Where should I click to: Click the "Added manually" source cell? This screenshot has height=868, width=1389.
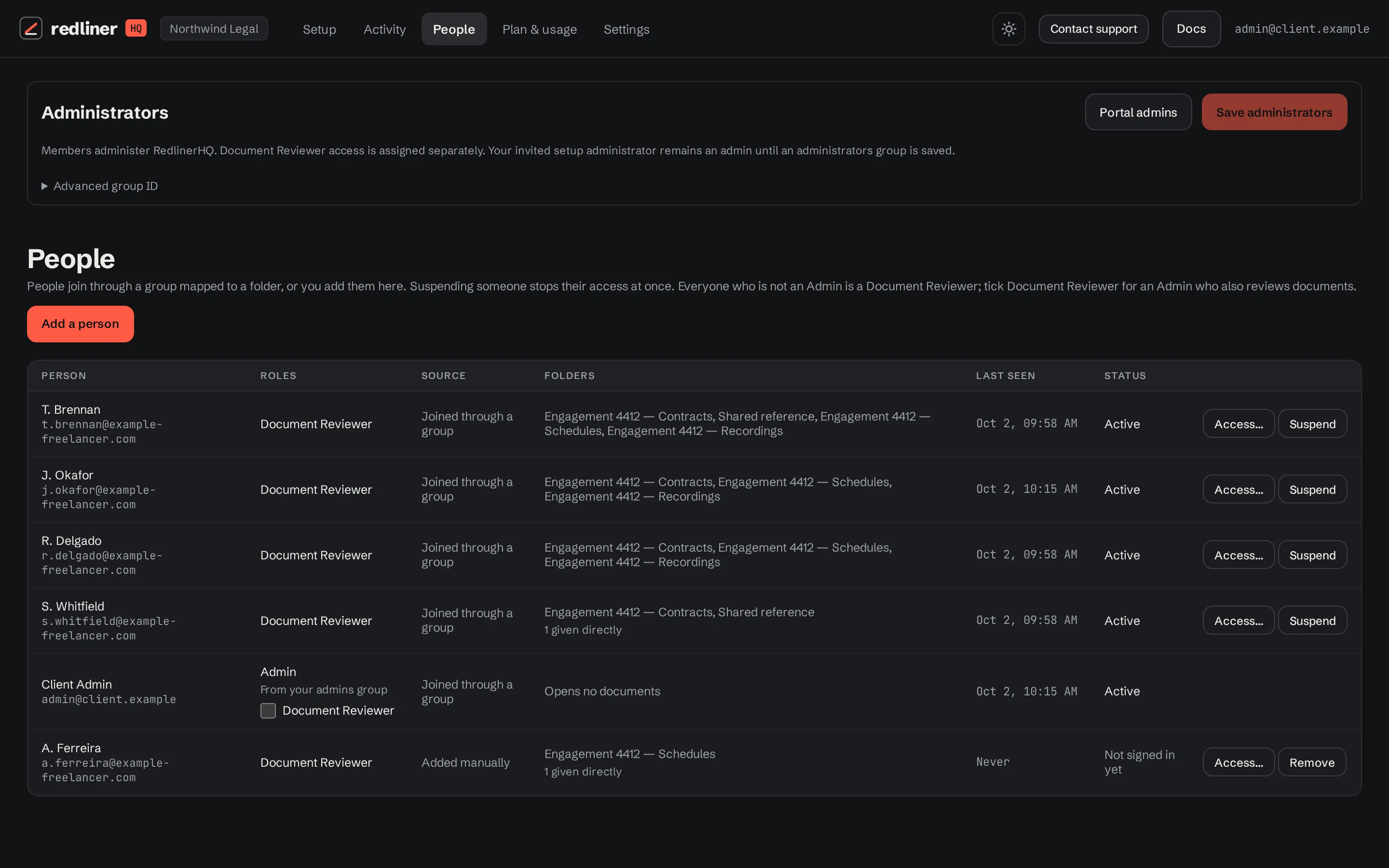[465, 762]
